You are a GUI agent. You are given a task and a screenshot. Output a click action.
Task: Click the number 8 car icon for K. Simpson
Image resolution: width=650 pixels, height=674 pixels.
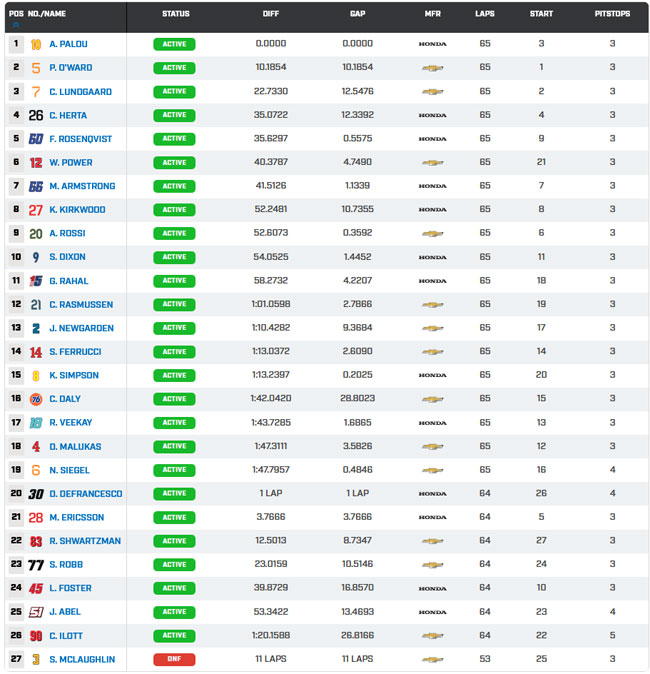coord(36,376)
